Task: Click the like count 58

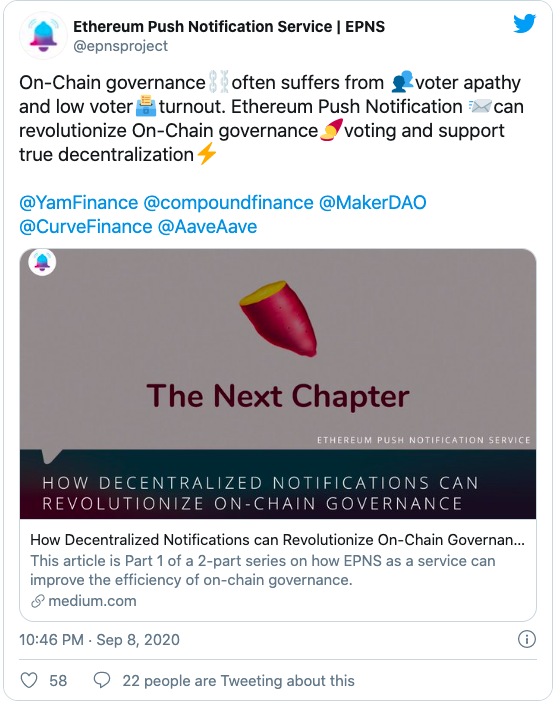Action: point(58,680)
